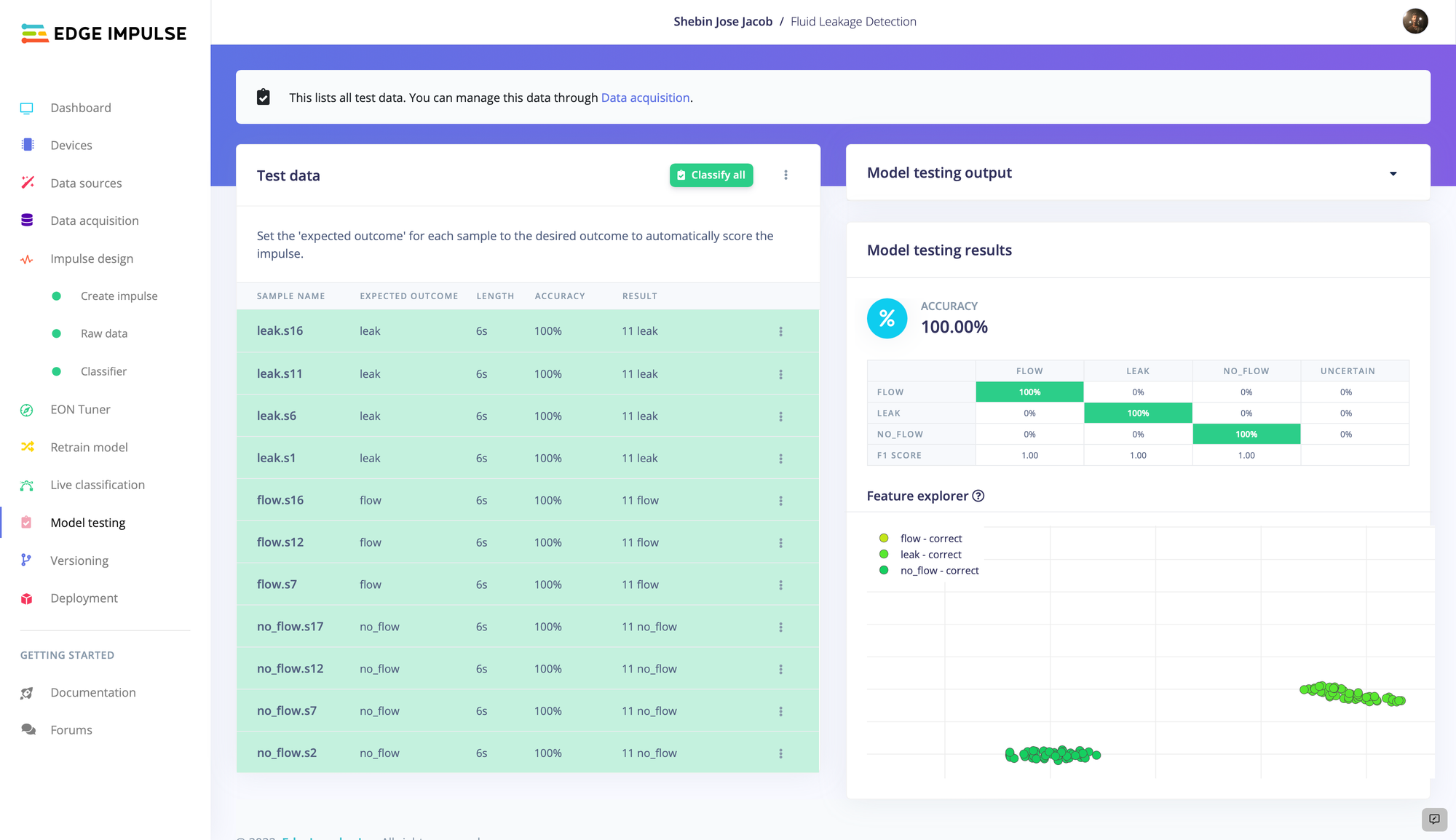Click the Data acquisition database icon
This screenshot has width=1456, height=840.
click(x=27, y=221)
